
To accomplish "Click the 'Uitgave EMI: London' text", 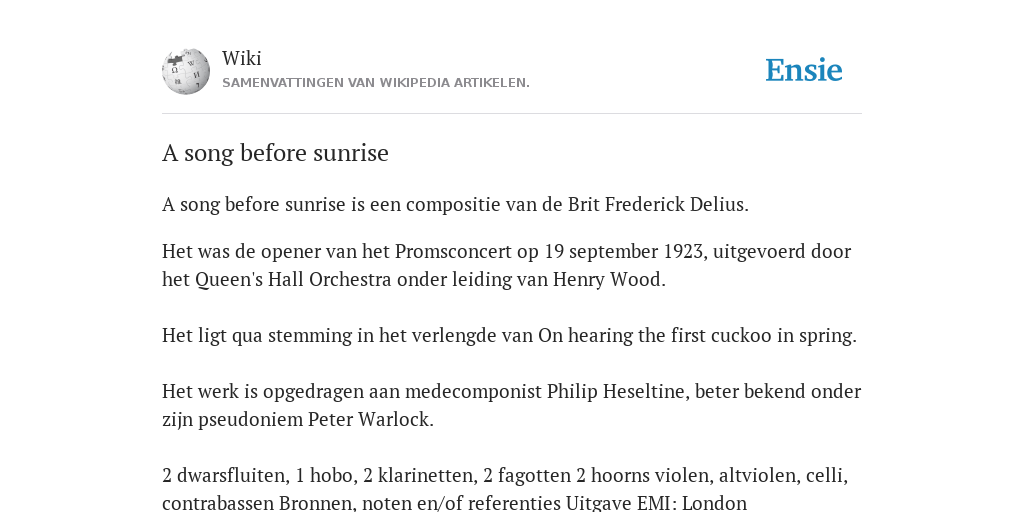I will tap(656, 503).
